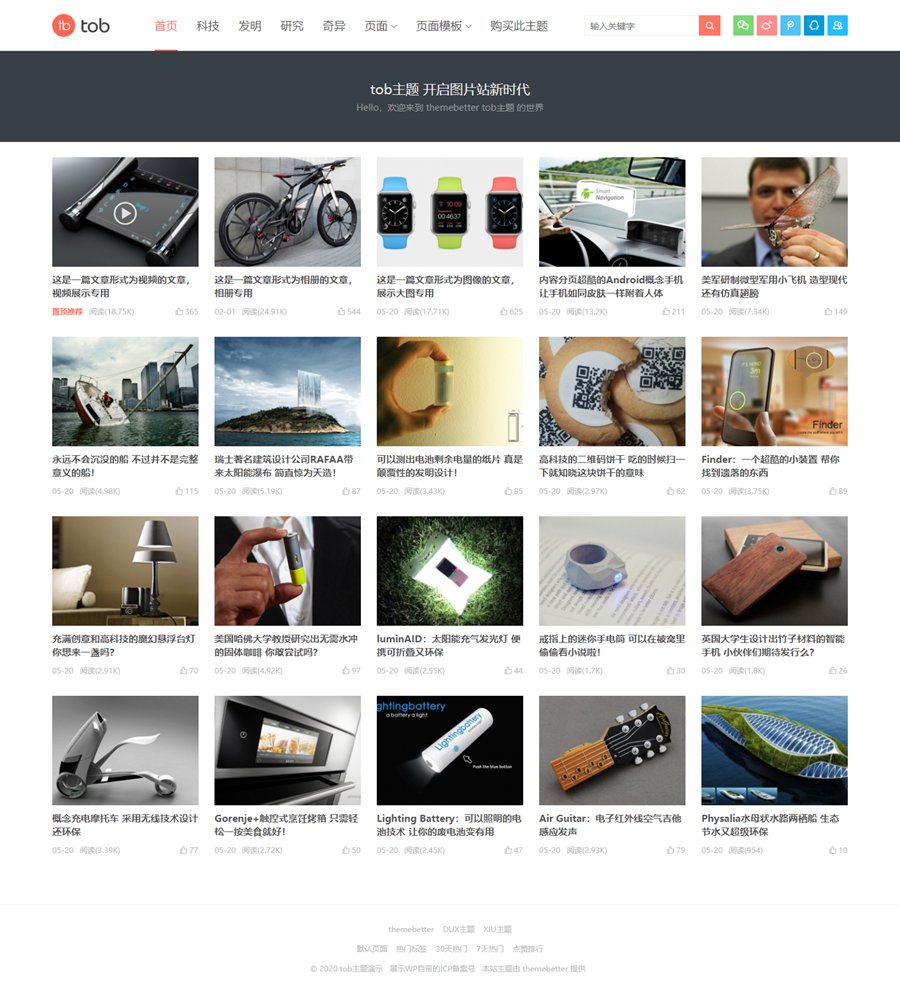900x1002 pixels.
Task: Click the user group icon in header
Action: tap(837, 26)
